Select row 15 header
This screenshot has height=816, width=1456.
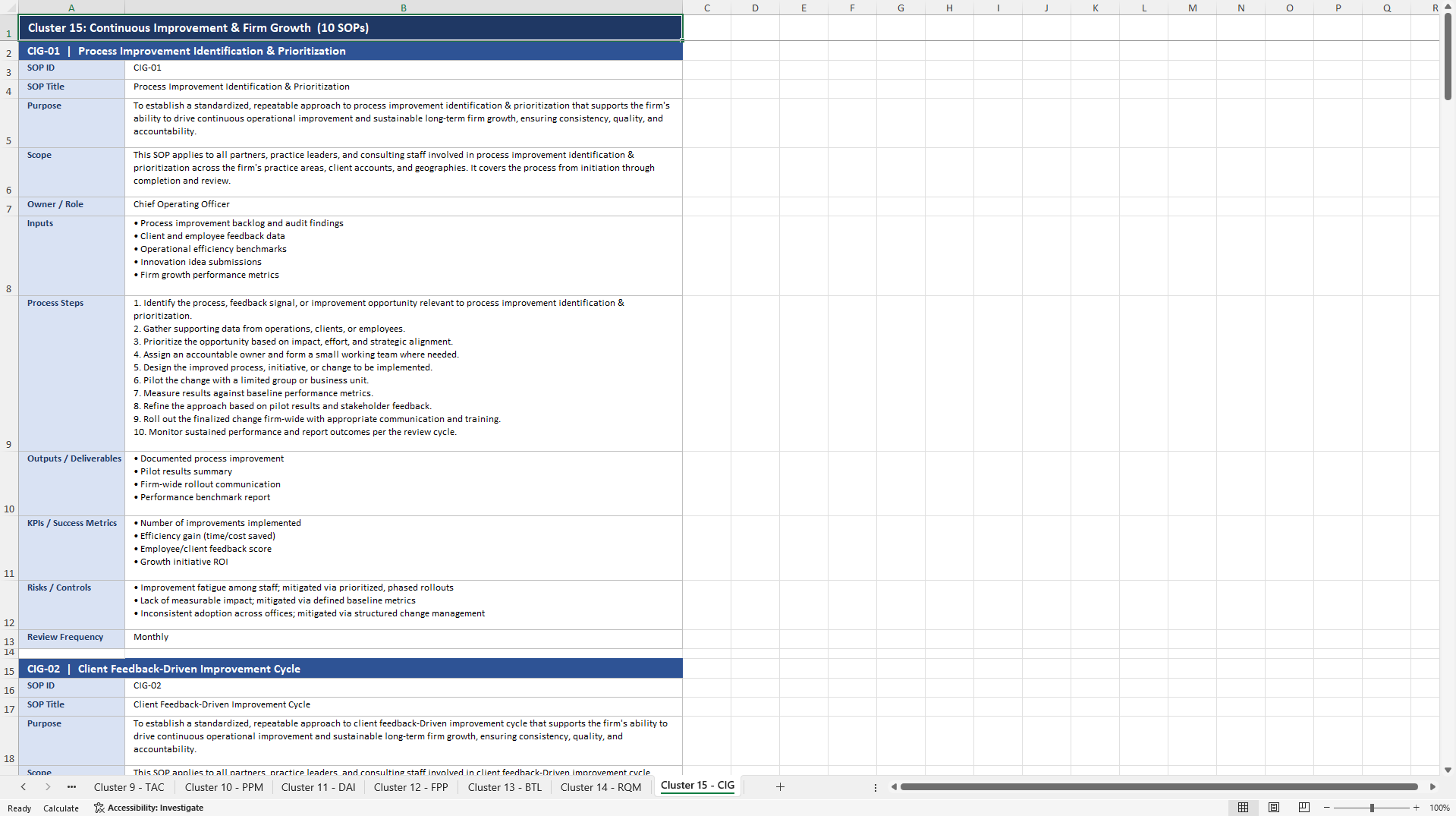(x=9, y=669)
